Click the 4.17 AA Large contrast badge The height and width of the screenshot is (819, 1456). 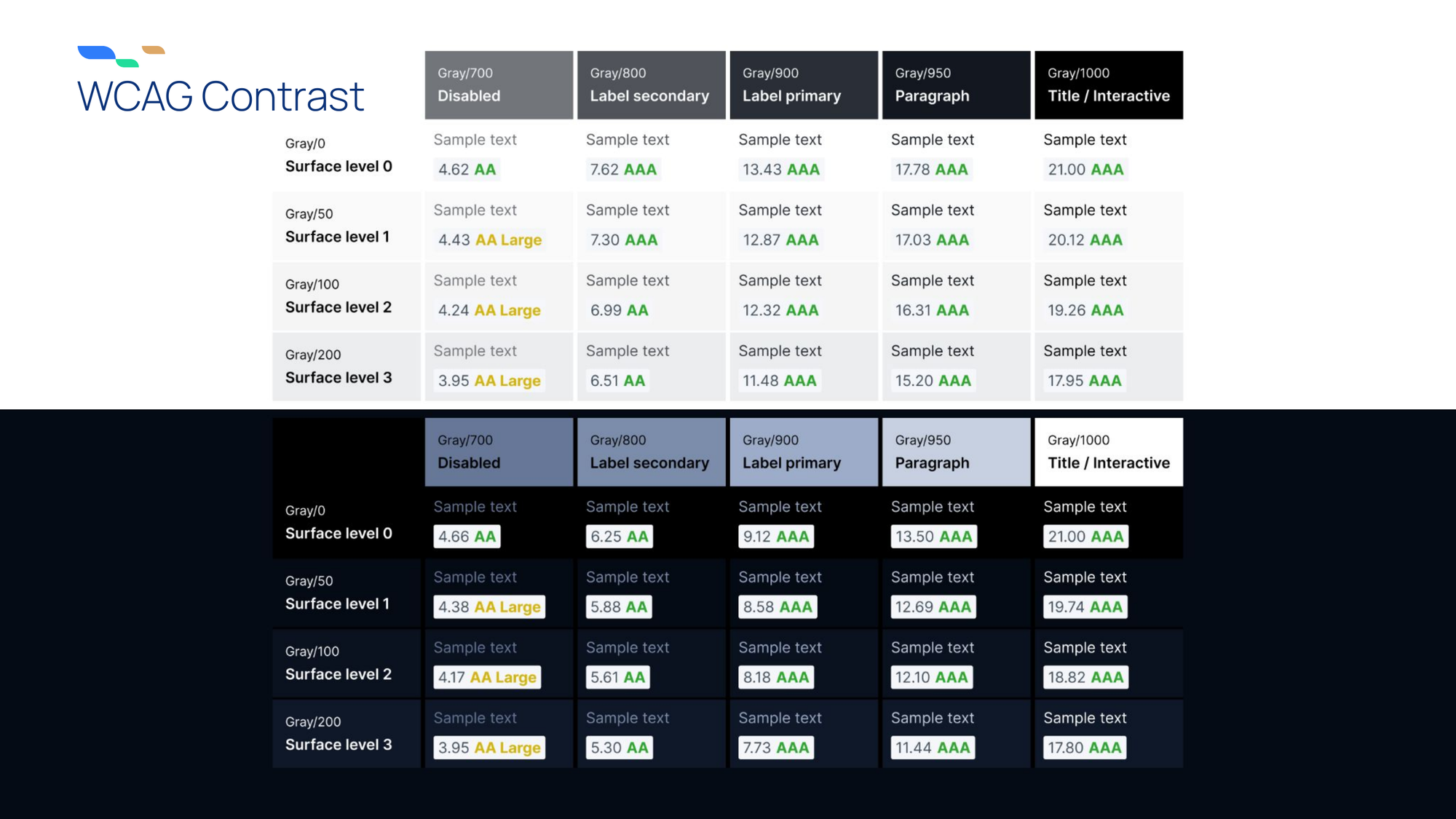tap(487, 678)
